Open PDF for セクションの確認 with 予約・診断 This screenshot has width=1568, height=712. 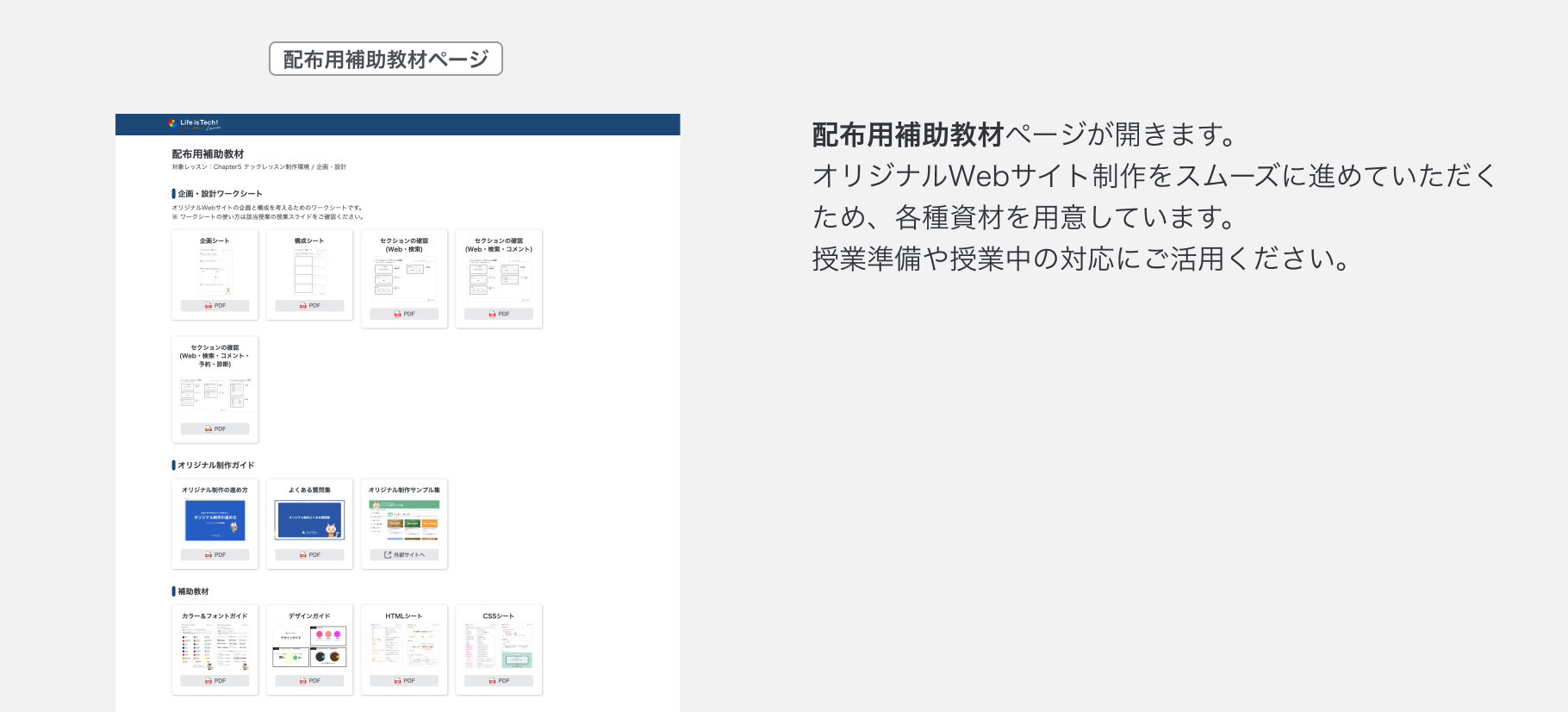point(215,428)
